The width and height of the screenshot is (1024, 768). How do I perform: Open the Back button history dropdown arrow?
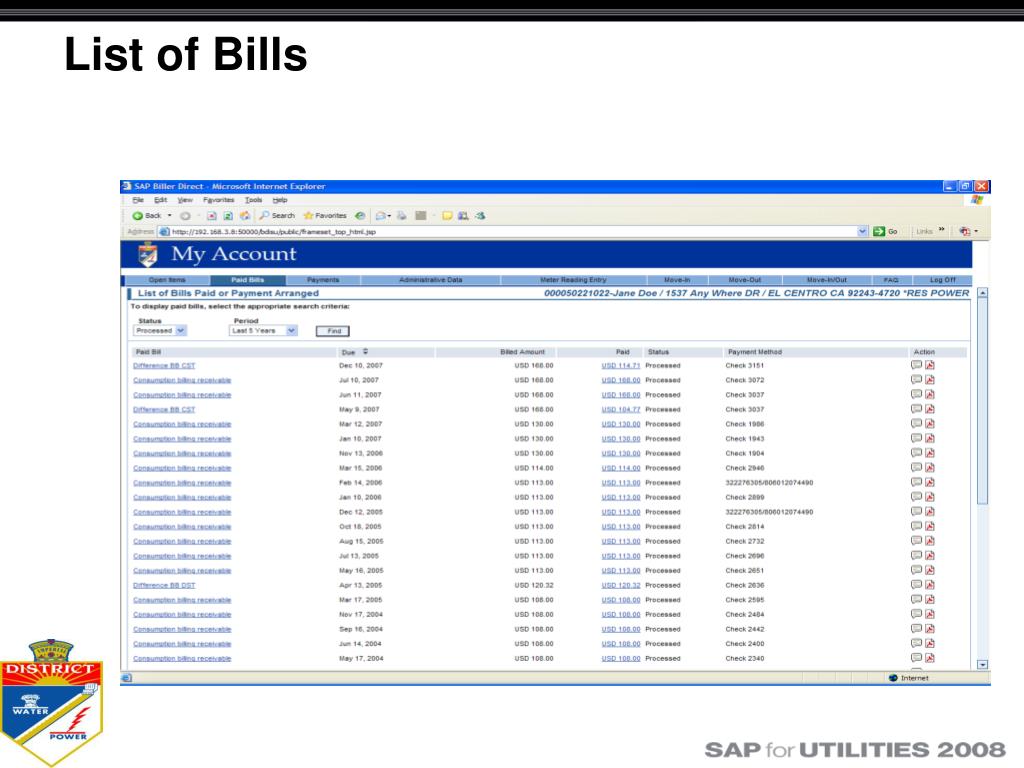(x=170, y=216)
